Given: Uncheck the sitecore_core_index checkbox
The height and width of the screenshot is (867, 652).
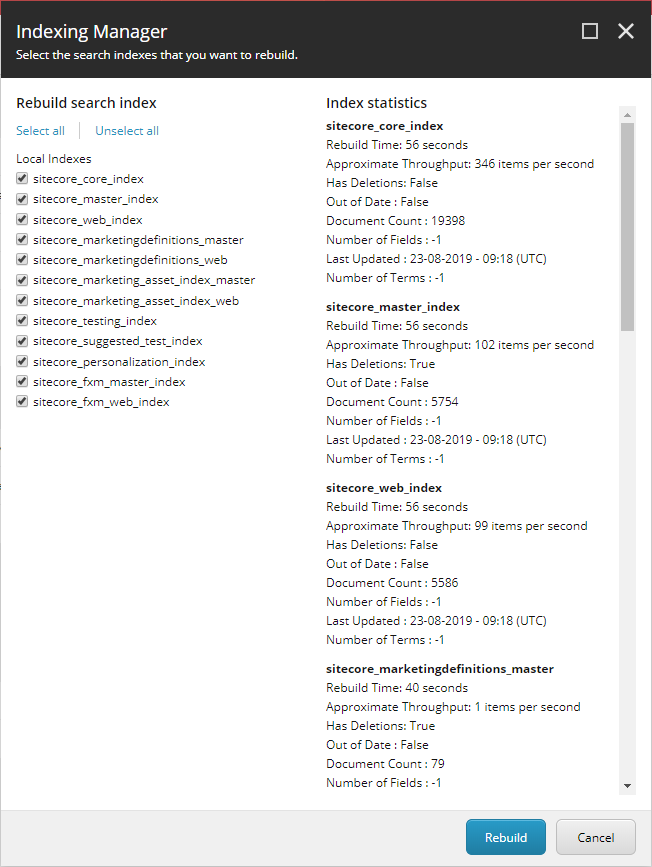Looking at the screenshot, I should 22,179.
